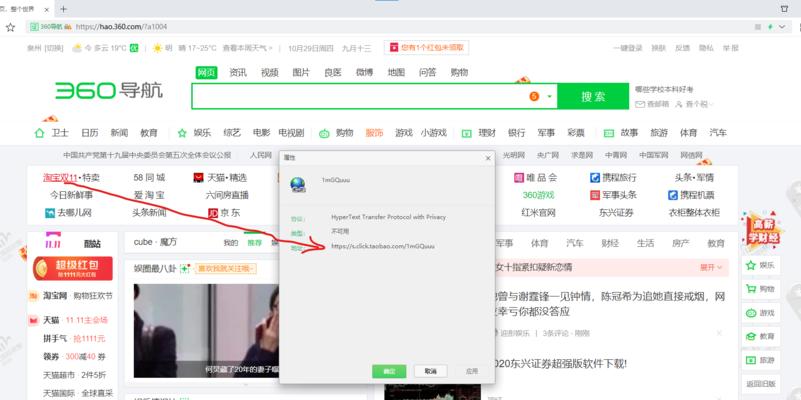This screenshot has height=400, width=801.
Task: Open the 旅游 shortcut in the right side panel
Action: coord(761,360)
